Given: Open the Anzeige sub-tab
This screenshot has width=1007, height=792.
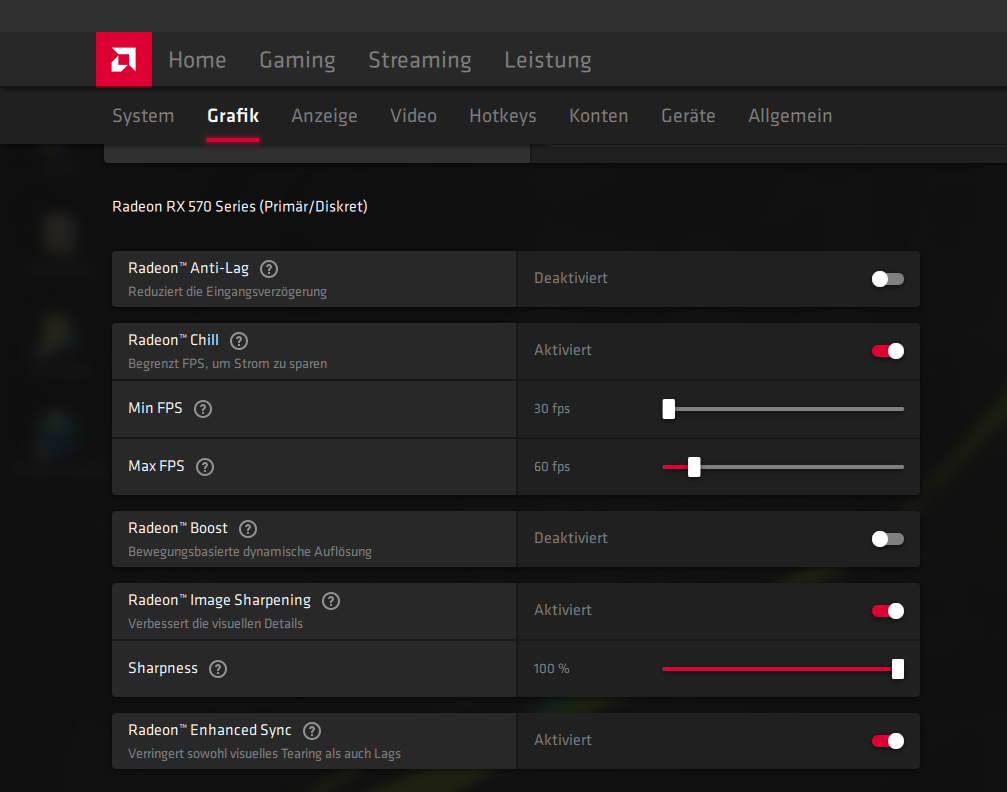Looking at the screenshot, I should point(324,116).
